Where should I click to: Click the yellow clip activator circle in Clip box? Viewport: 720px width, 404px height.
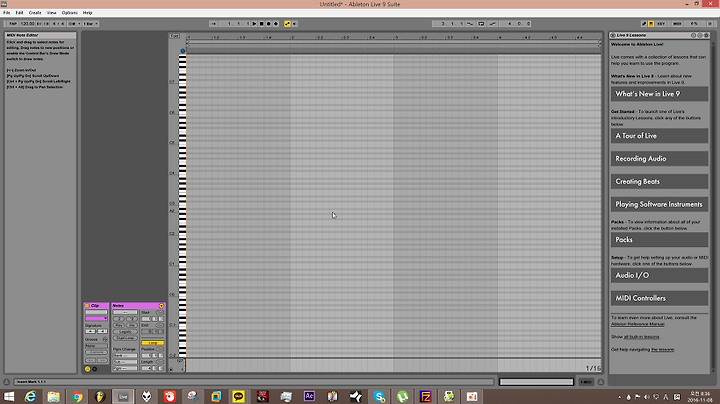tap(87, 306)
